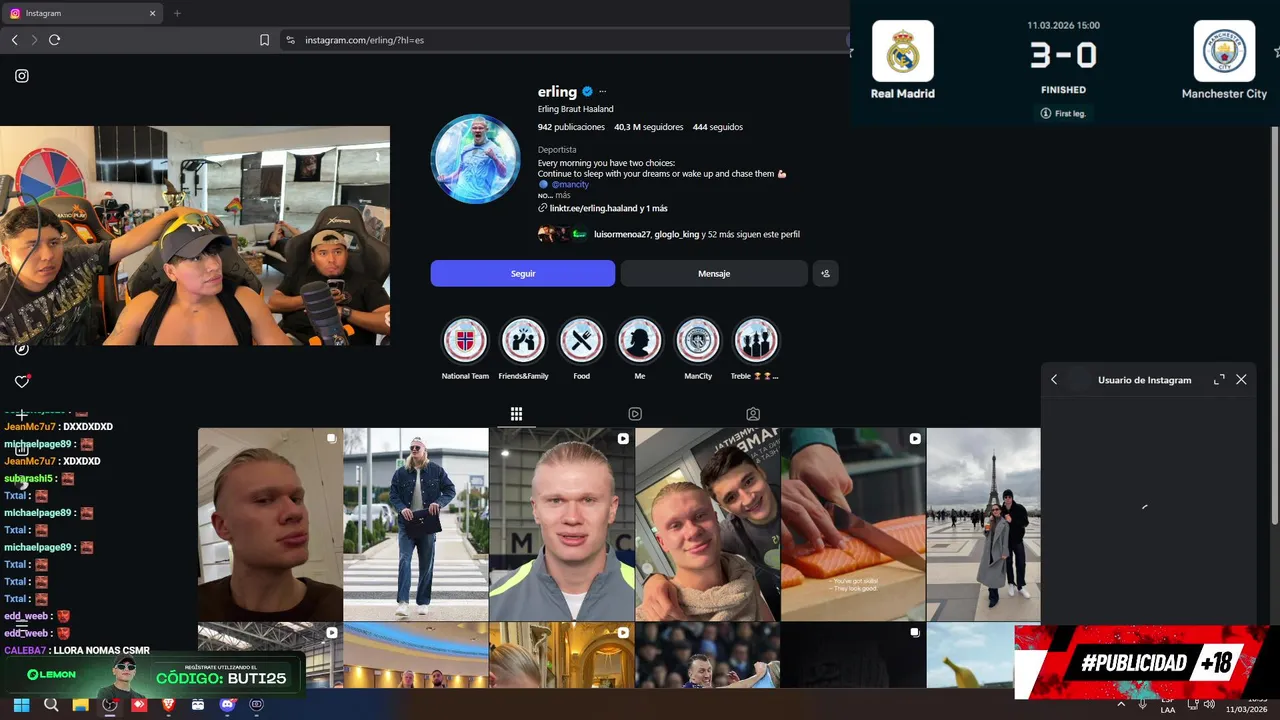
Task: Show the 444 seguidos list
Action: [x=718, y=127]
